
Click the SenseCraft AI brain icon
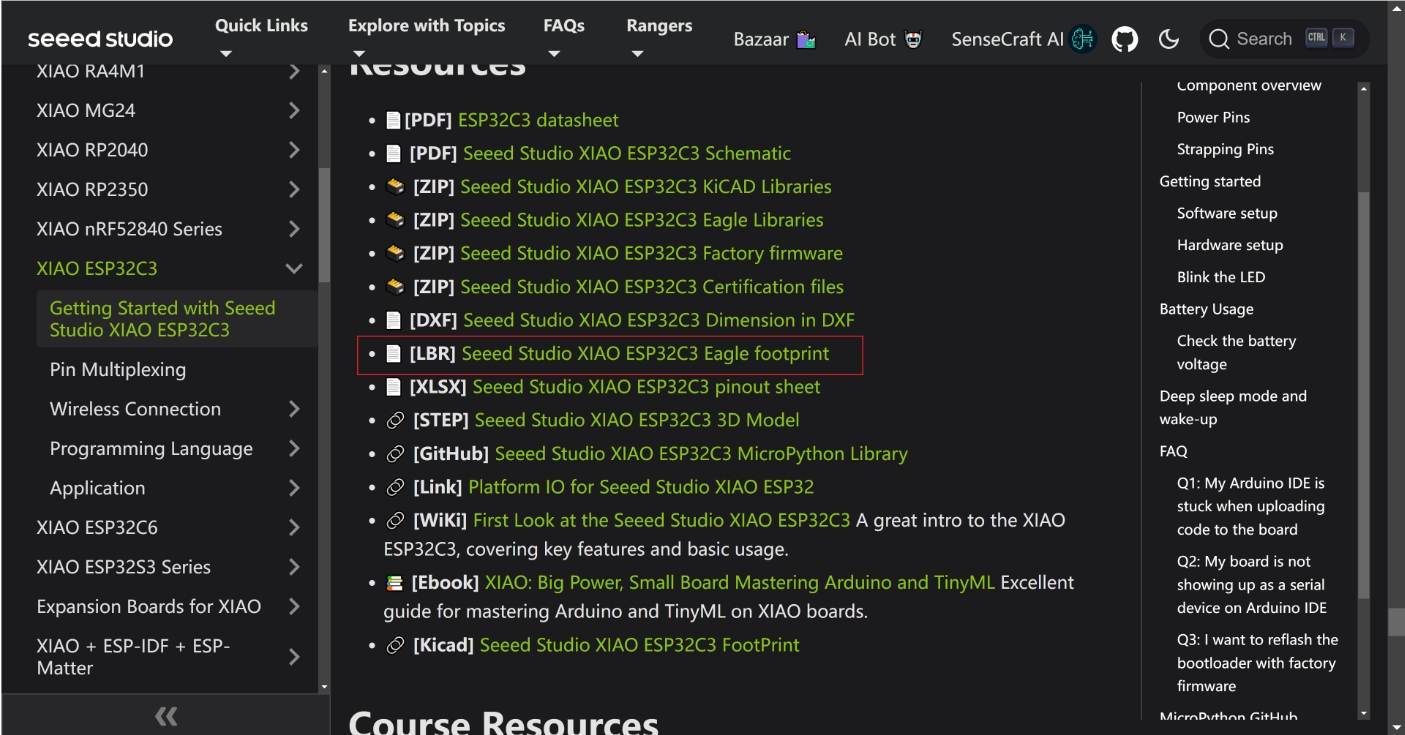[1083, 39]
